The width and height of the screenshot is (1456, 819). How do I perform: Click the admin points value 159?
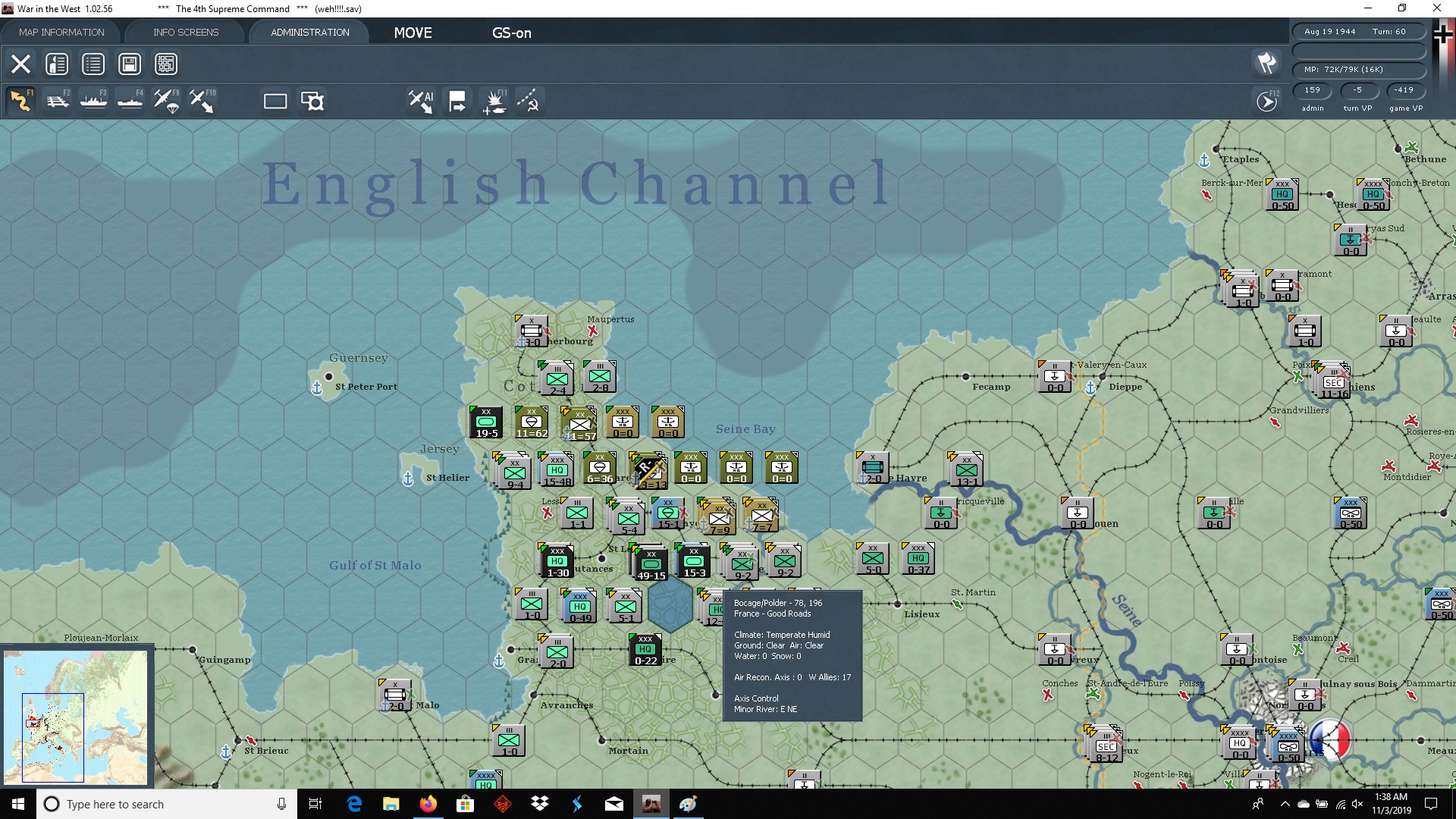[x=1313, y=89]
